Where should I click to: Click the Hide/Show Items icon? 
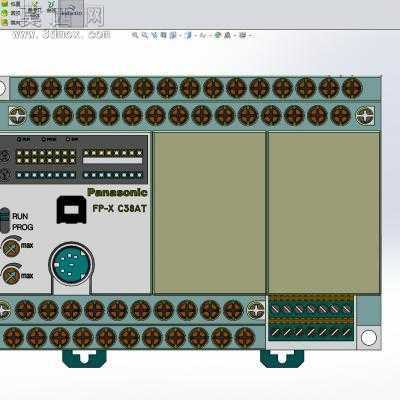click(203, 35)
